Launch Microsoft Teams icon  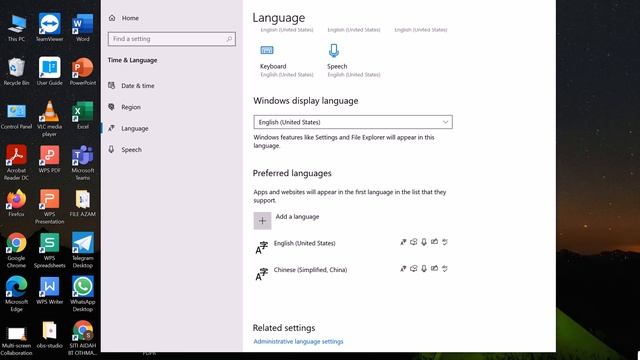tap(82, 162)
